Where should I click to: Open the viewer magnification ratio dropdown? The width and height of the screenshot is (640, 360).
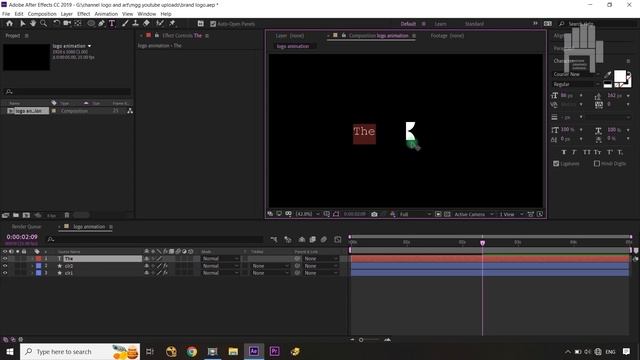[x=307, y=214]
